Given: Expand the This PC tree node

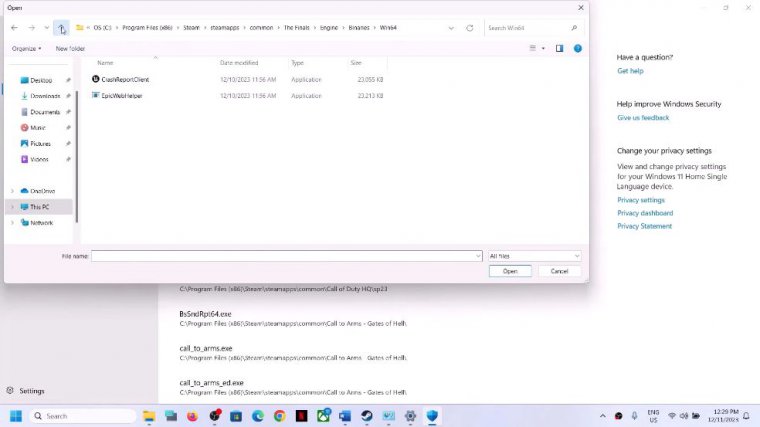Looking at the screenshot, I should point(12,207).
